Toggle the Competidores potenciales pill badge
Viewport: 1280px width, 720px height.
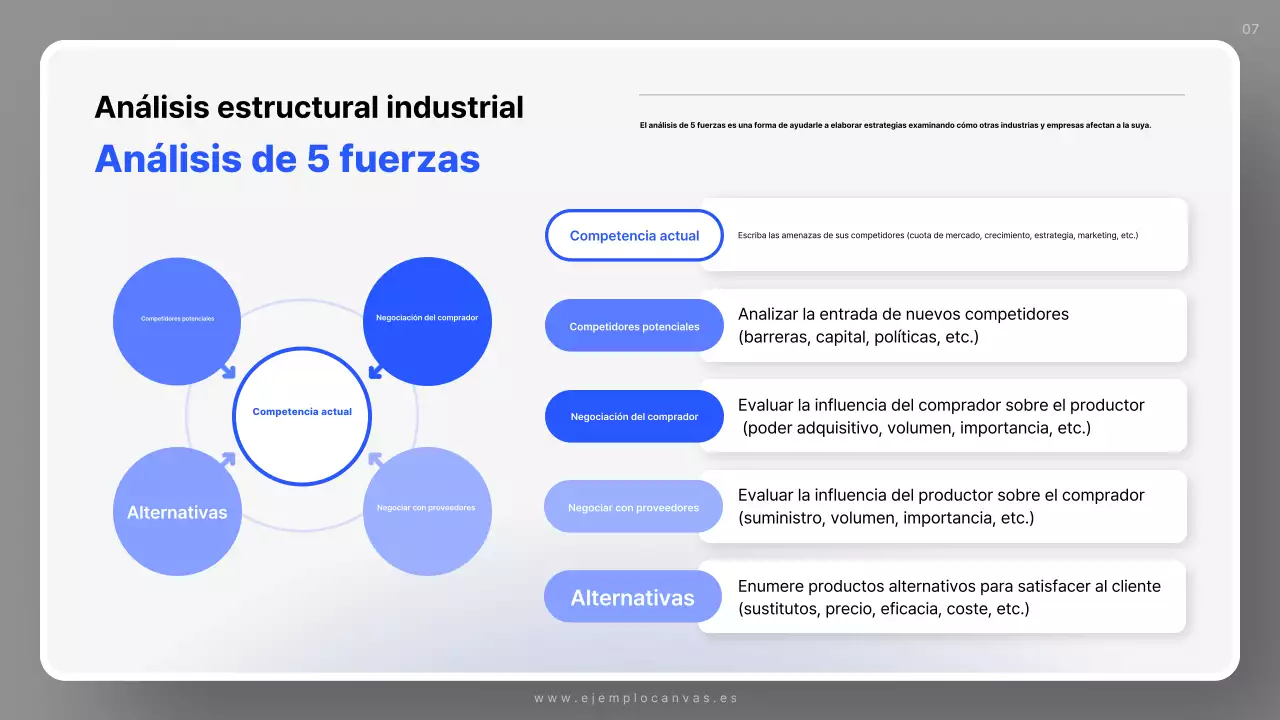(x=633, y=325)
